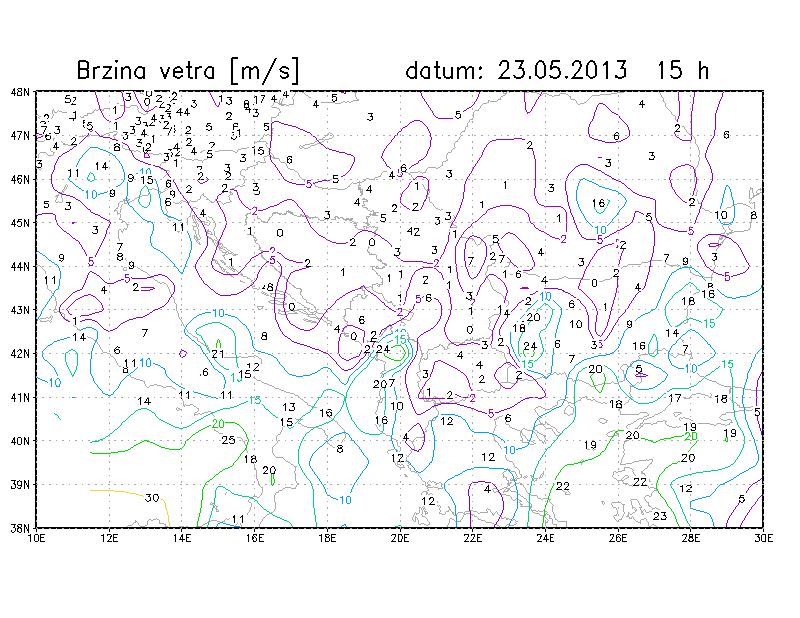Pick the wind speed value 30 on the yellow contour

152,498
